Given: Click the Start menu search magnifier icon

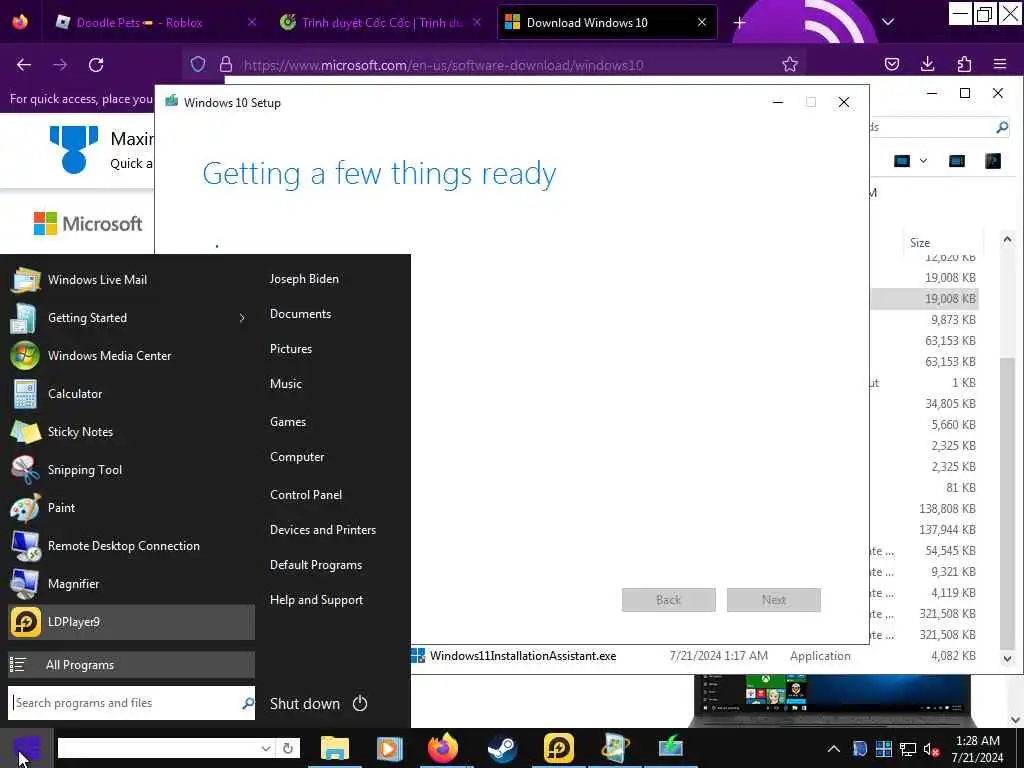Looking at the screenshot, I should click(x=248, y=703).
